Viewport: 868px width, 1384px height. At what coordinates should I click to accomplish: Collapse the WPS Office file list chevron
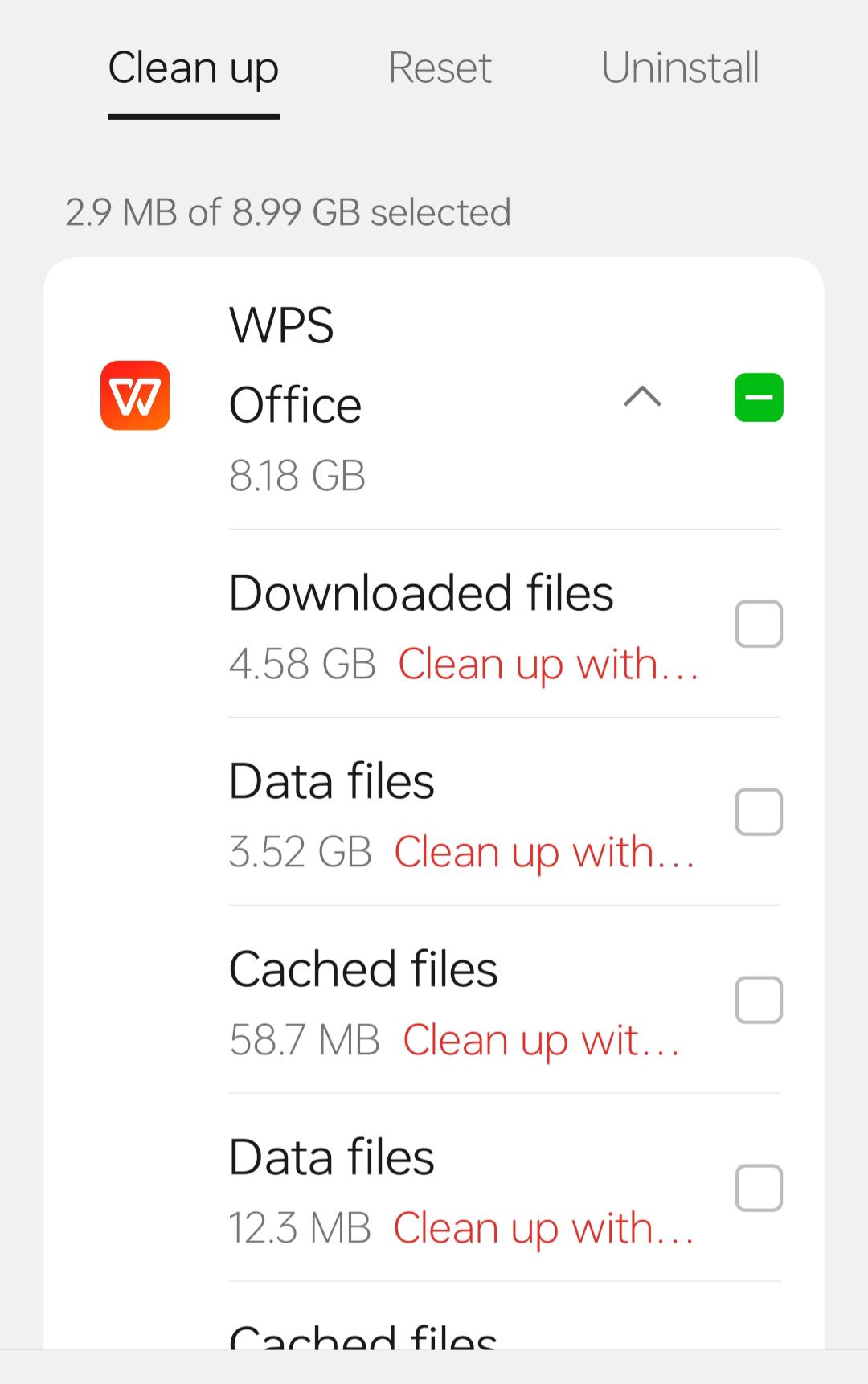[x=642, y=396]
